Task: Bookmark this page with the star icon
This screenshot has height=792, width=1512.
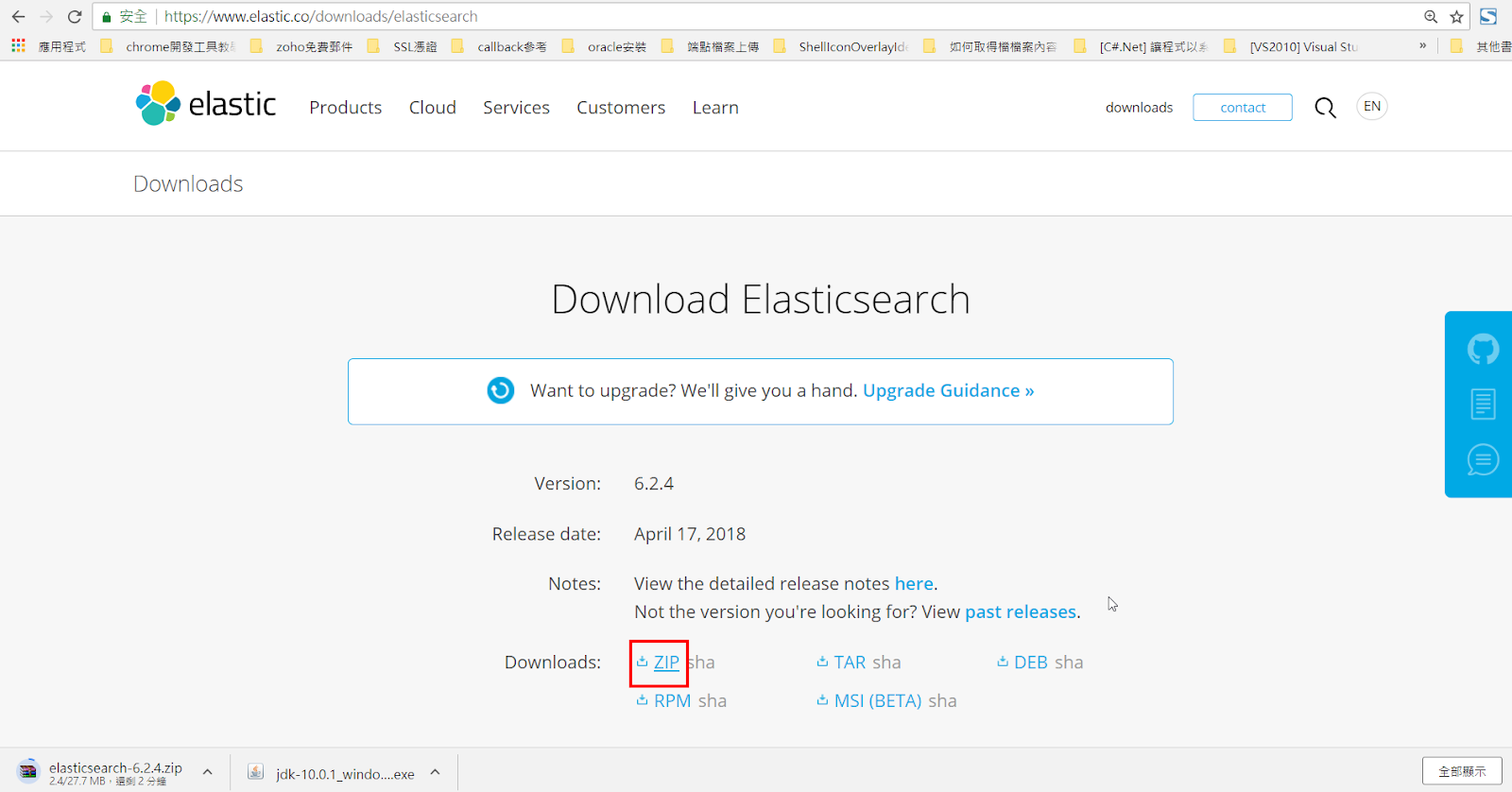Action: coord(1456,17)
